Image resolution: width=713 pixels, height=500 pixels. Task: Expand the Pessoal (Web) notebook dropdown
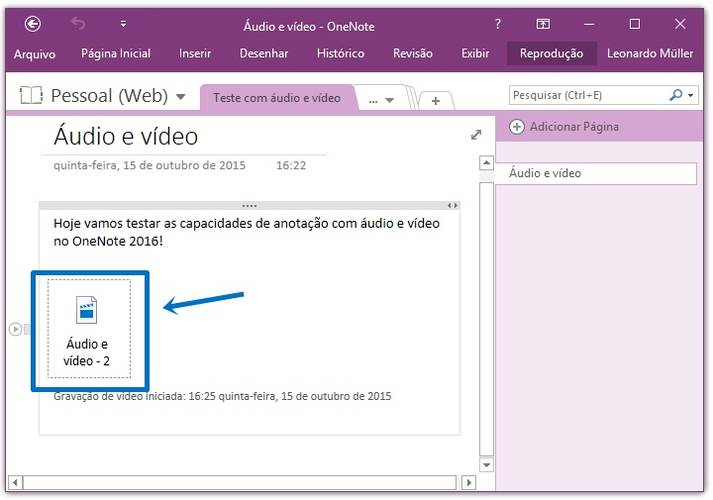pos(181,96)
